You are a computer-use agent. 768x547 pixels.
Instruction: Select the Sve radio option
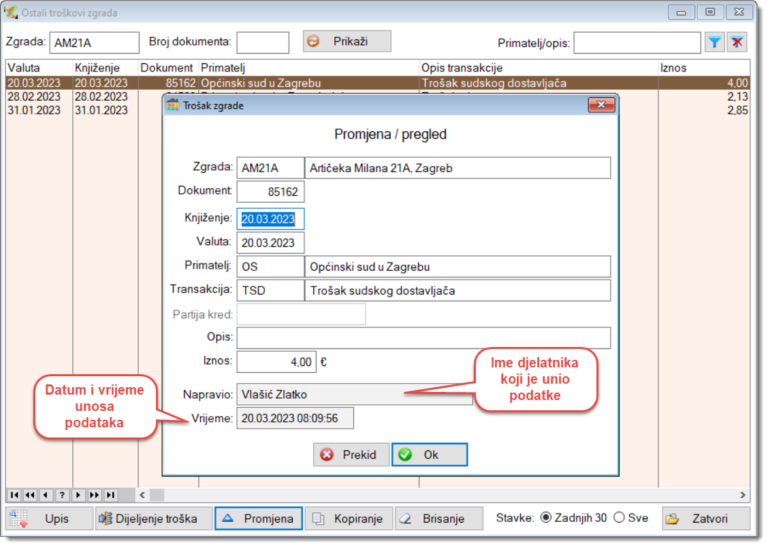619,518
